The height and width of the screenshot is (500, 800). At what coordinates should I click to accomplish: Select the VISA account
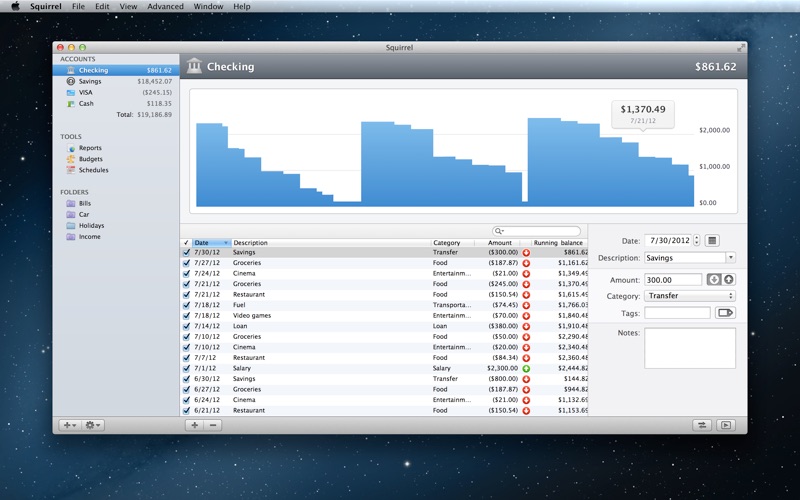click(x=88, y=92)
